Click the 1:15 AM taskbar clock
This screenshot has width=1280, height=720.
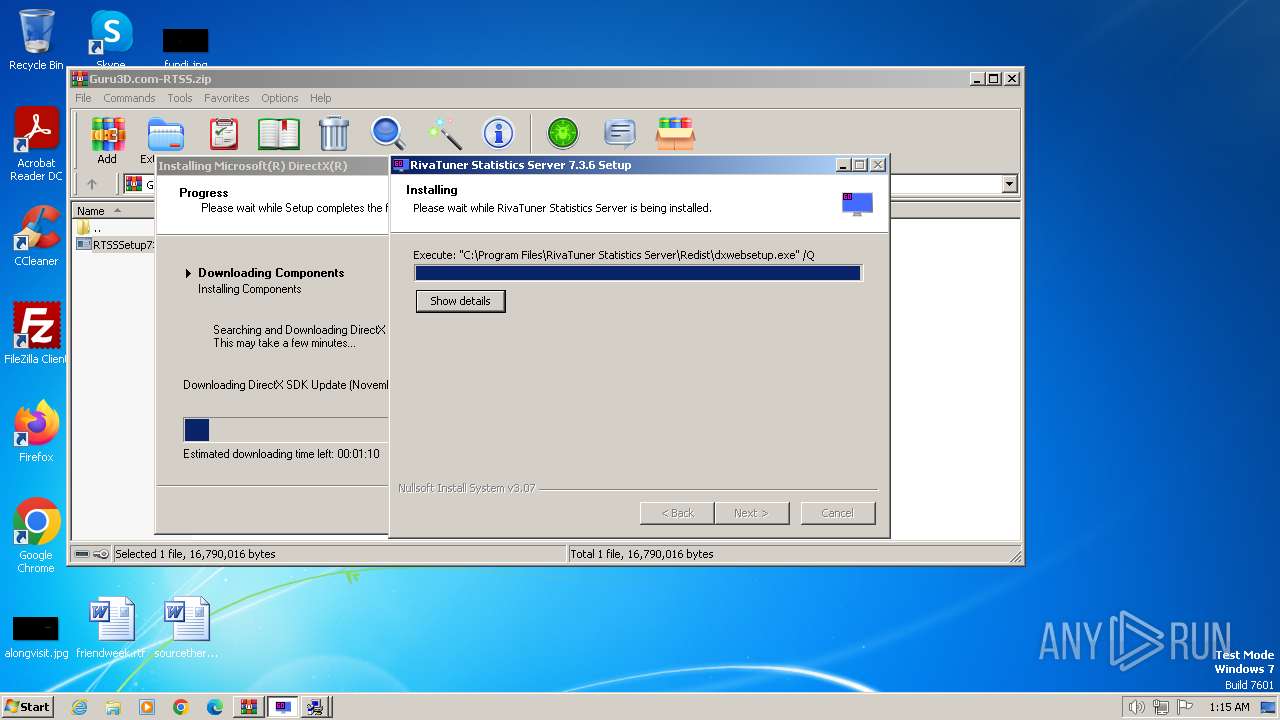pyautogui.click(x=1229, y=707)
